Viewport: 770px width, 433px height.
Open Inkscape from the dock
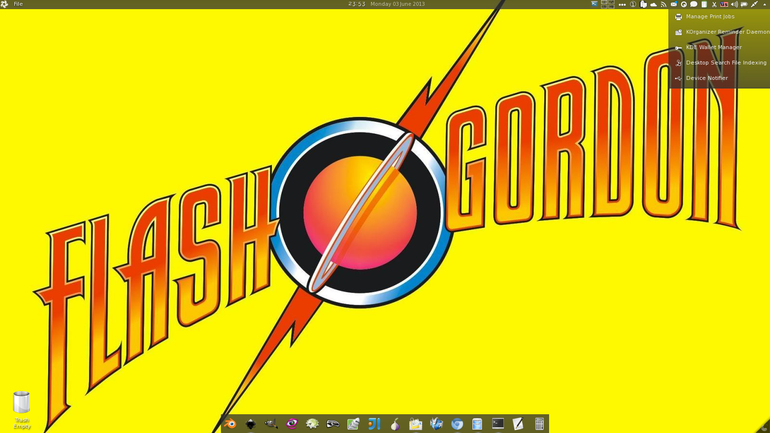(x=250, y=424)
